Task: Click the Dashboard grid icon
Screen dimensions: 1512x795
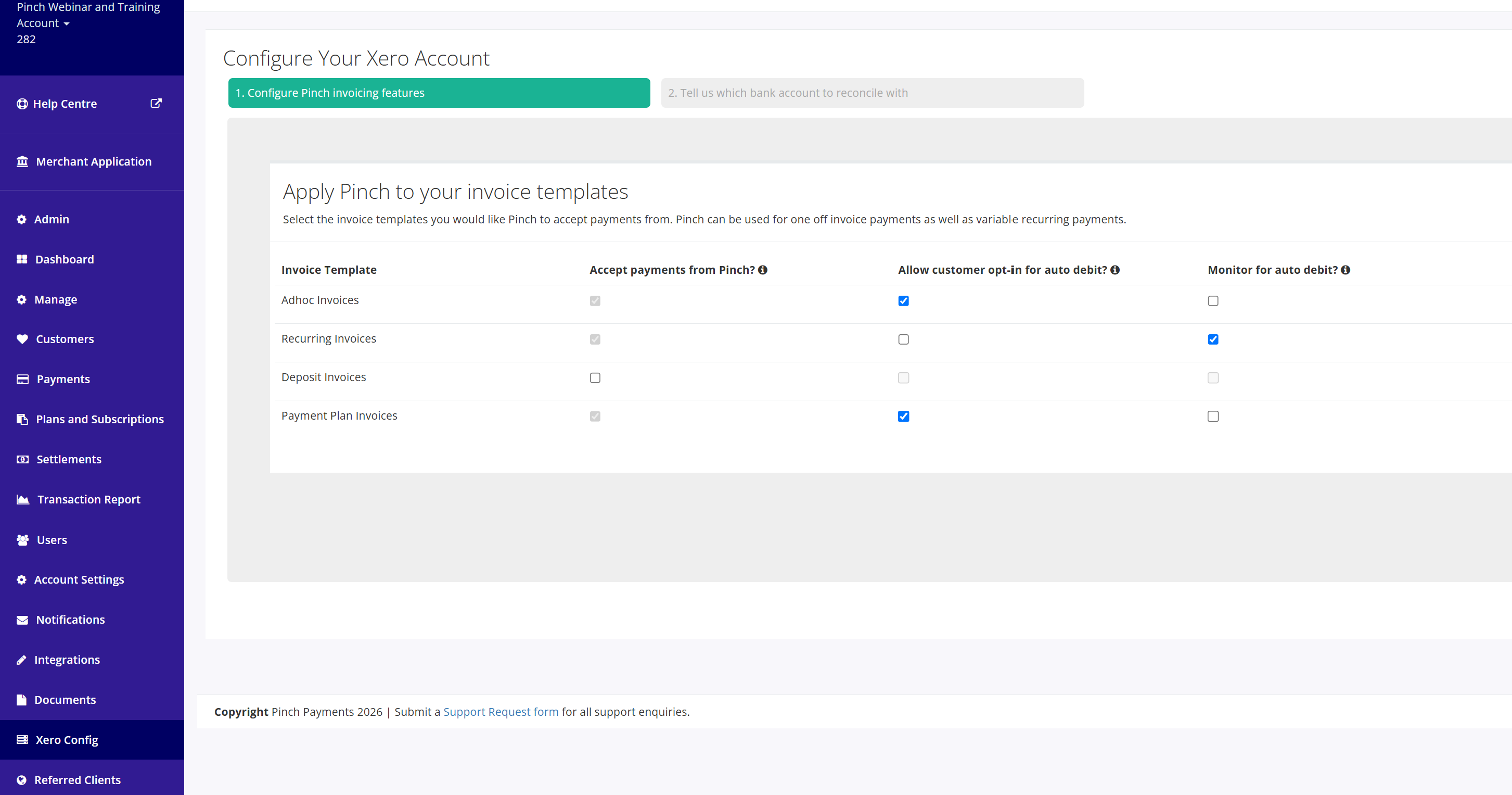Action: click(x=22, y=259)
